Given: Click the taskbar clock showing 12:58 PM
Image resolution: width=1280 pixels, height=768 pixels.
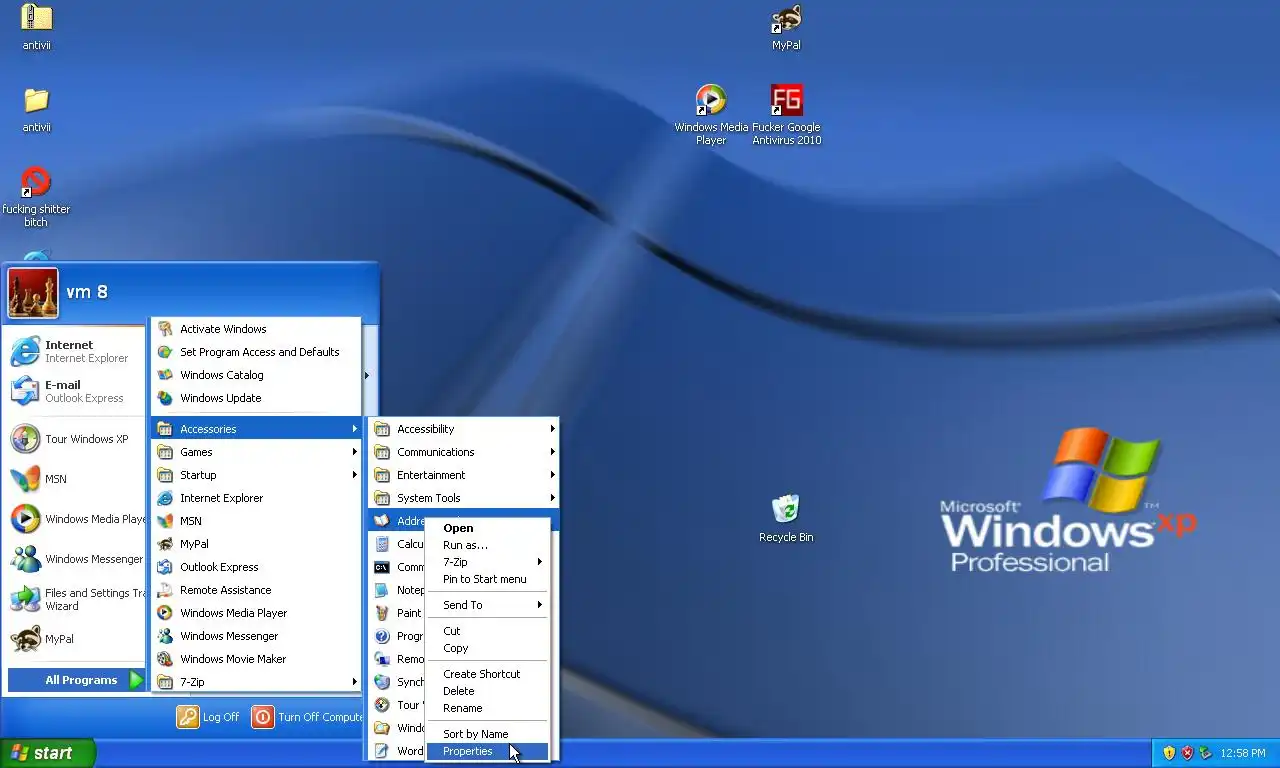Looking at the screenshot, I should (1243, 753).
